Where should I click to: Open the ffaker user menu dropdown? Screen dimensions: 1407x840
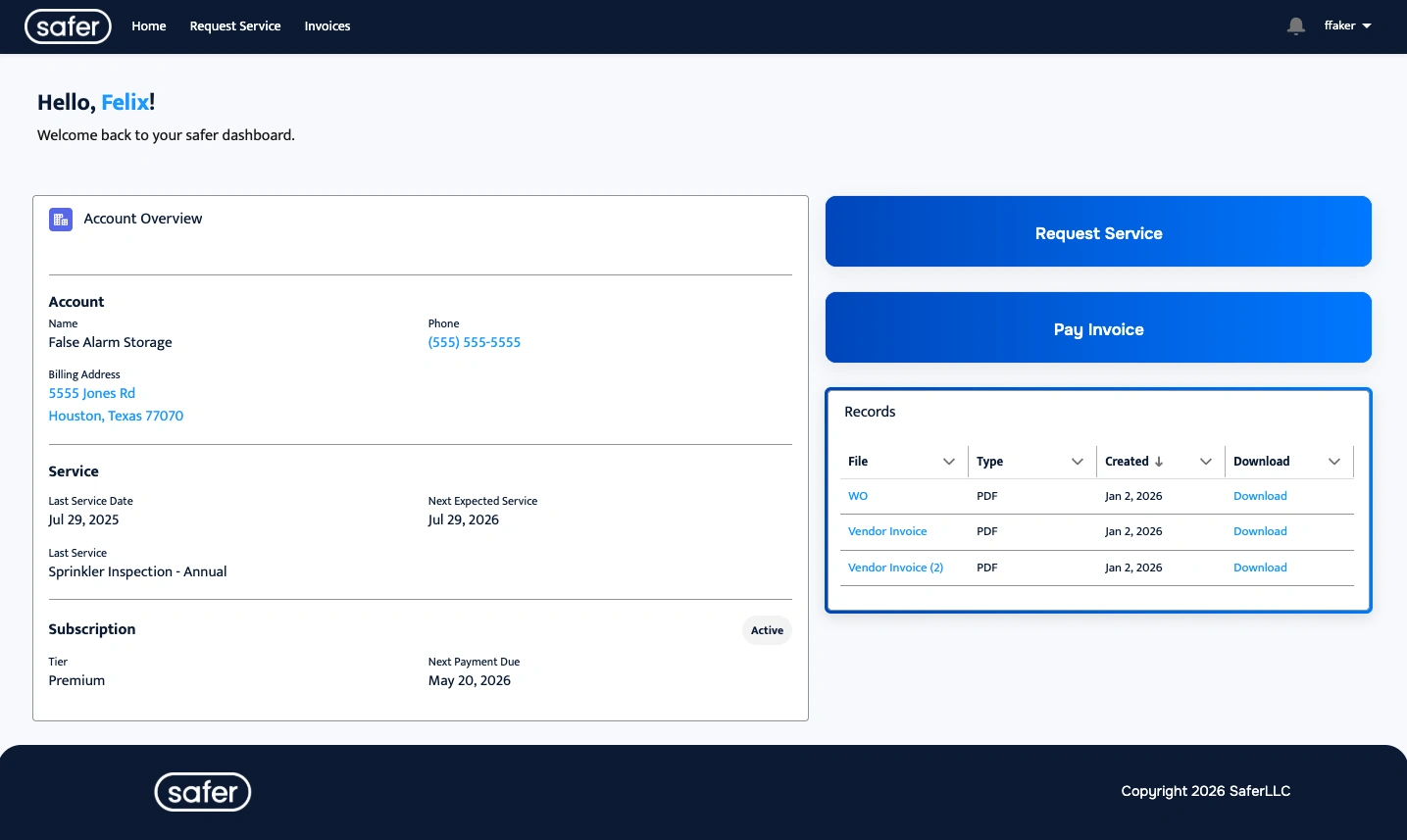pyautogui.click(x=1347, y=26)
